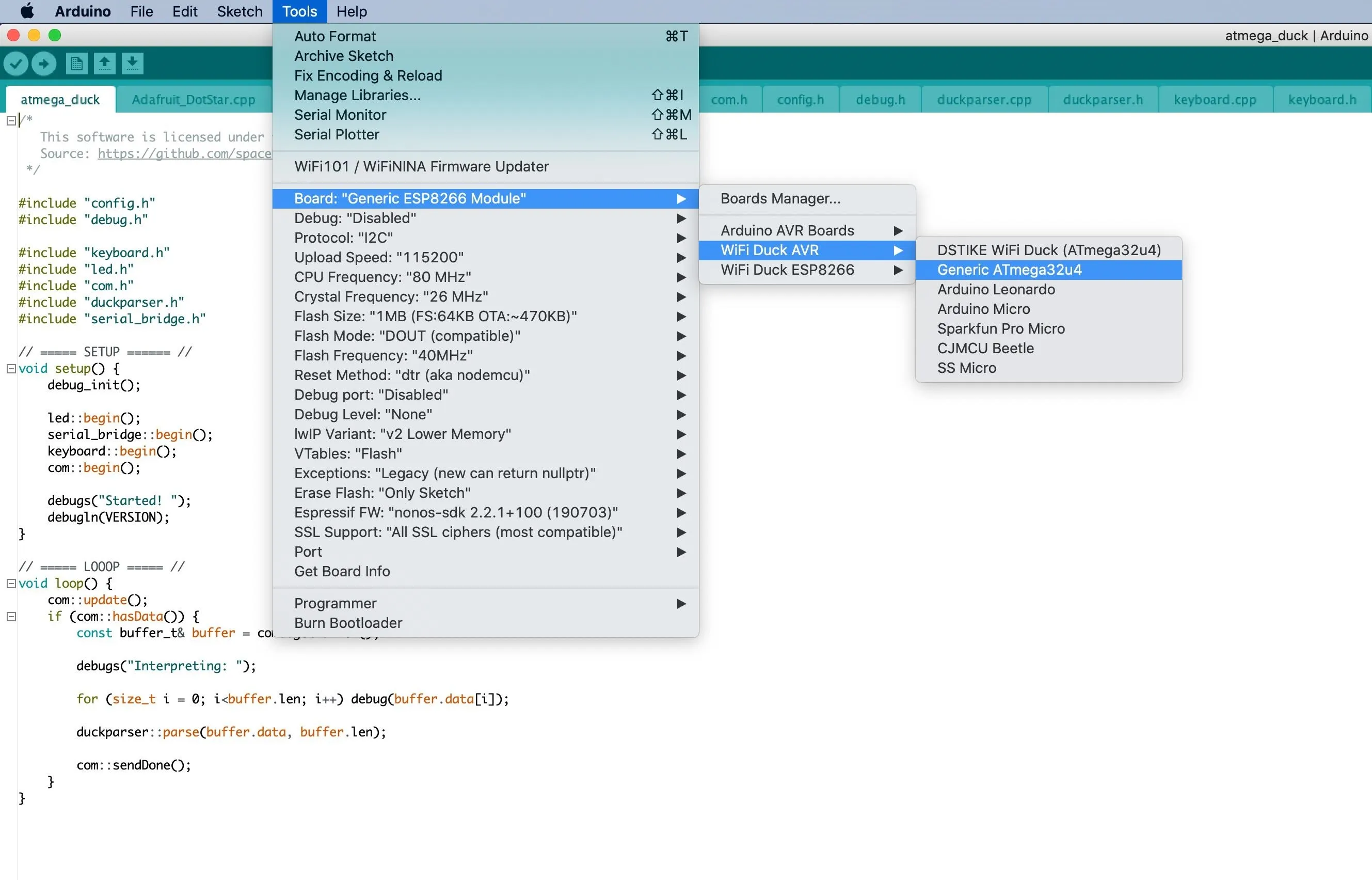Select Burn Bootloader
The width and height of the screenshot is (1372, 880).
tap(486, 623)
